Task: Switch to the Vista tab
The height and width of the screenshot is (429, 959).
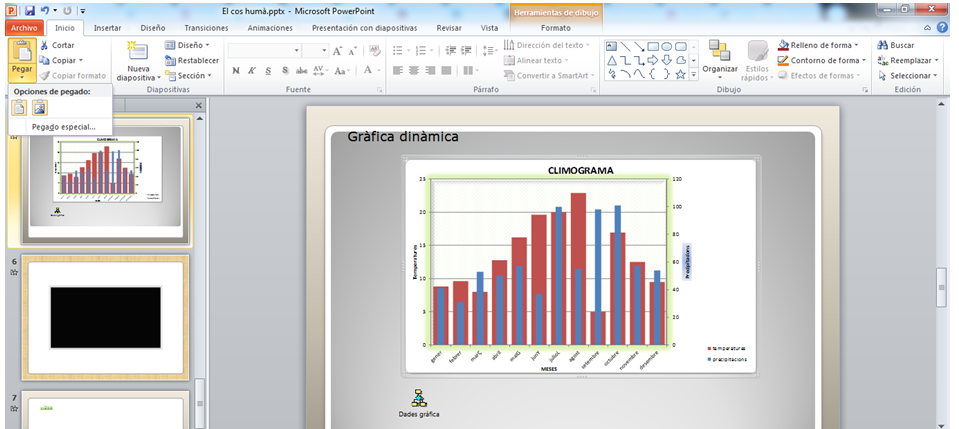Action: pos(489,28)
